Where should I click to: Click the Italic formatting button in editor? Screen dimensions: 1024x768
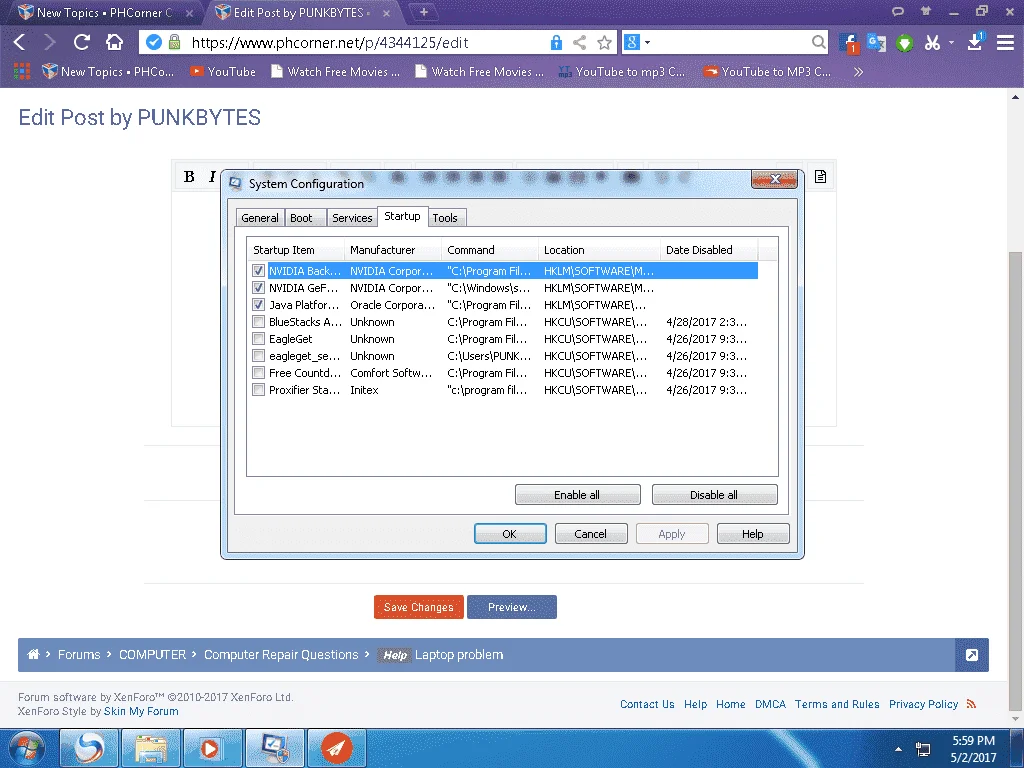pos(212,176)
